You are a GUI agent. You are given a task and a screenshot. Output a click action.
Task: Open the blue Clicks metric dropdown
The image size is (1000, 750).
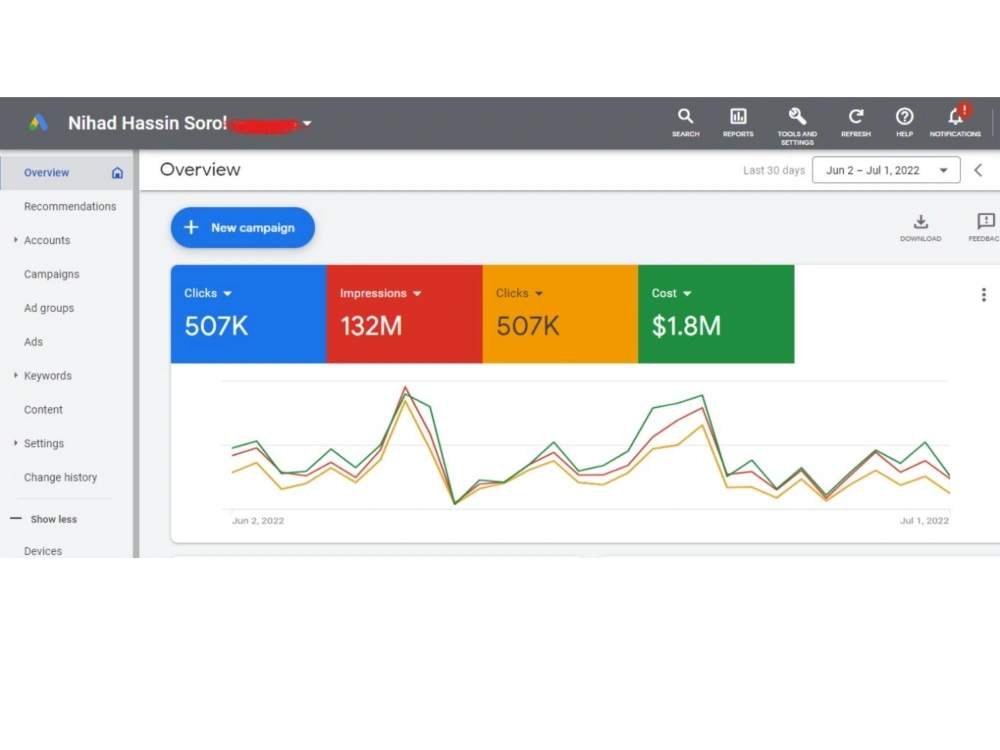[228, 294]
